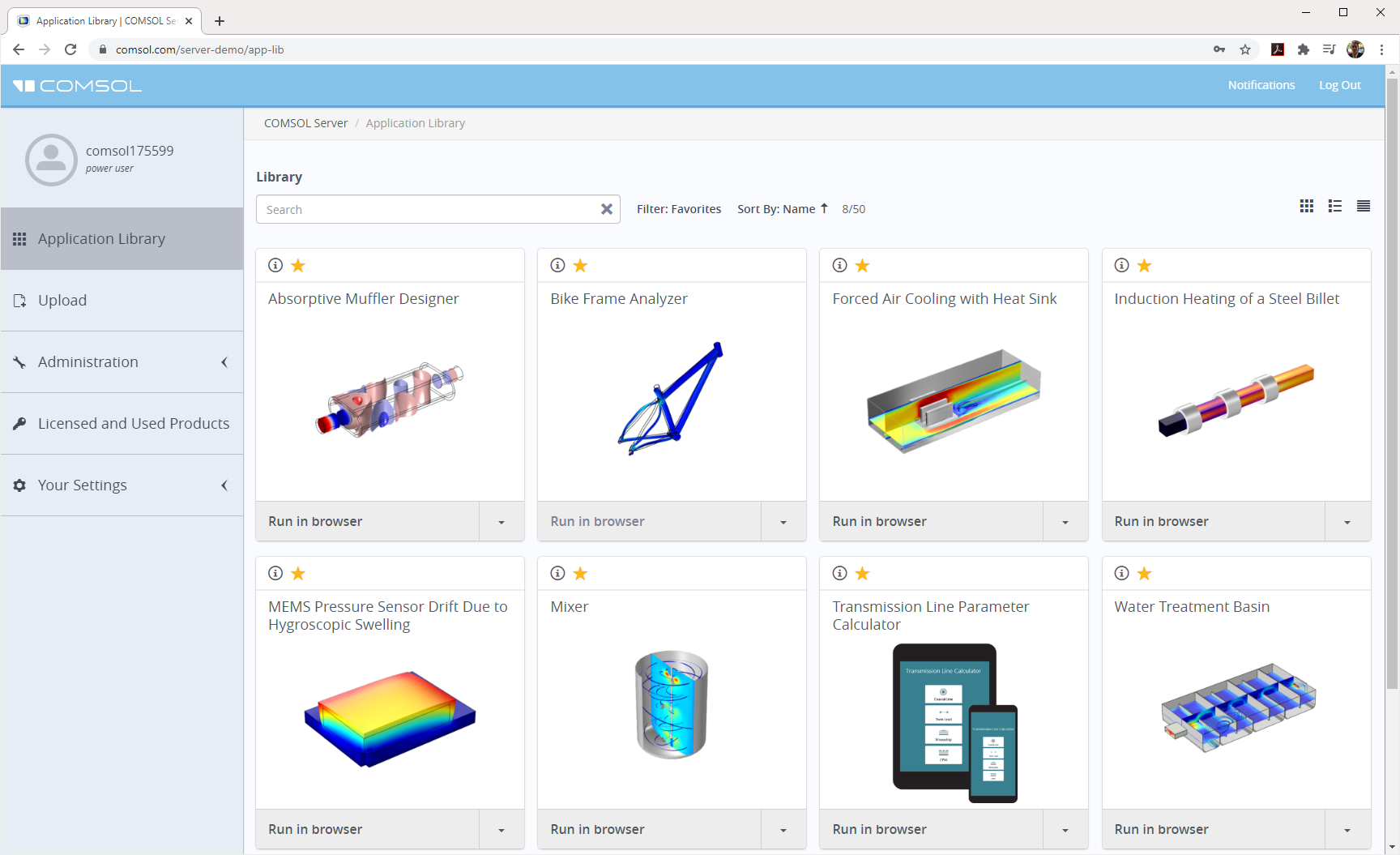Open Notifications in top bar
This screenshot has height=855, width=1400.
[x=1261, y=85]
